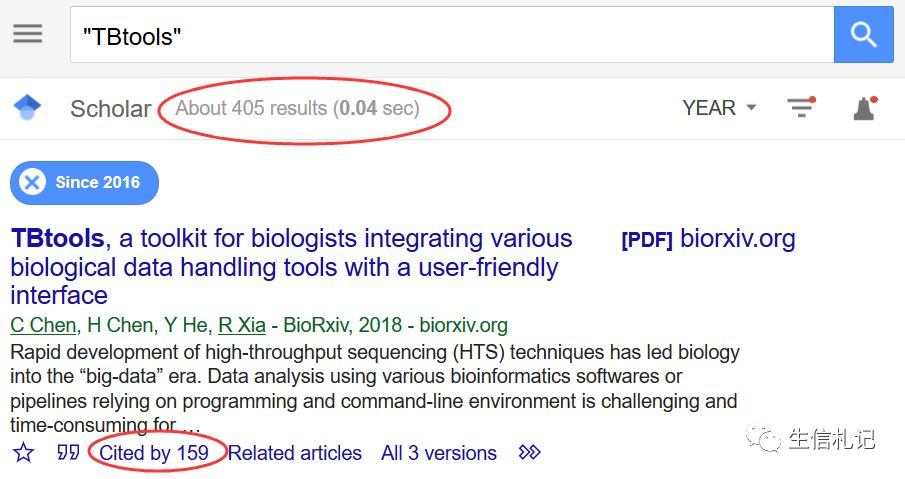Click the blue search magnifier button
Screen dimensions: 905x479
pyautogui.click(x=863, y=35)
